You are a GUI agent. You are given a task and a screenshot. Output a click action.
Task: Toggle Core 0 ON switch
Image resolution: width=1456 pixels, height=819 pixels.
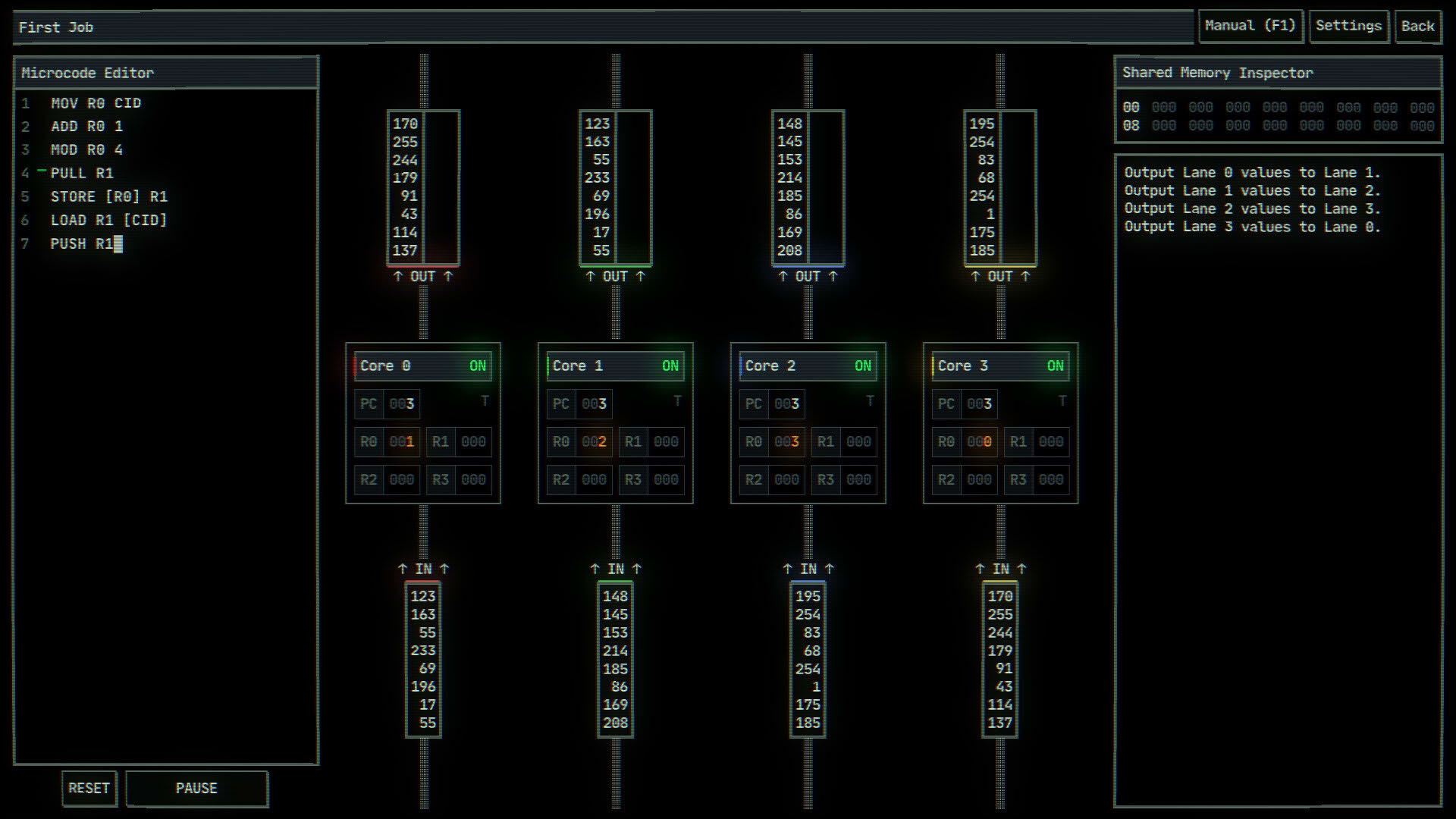(x=478, y=366)
